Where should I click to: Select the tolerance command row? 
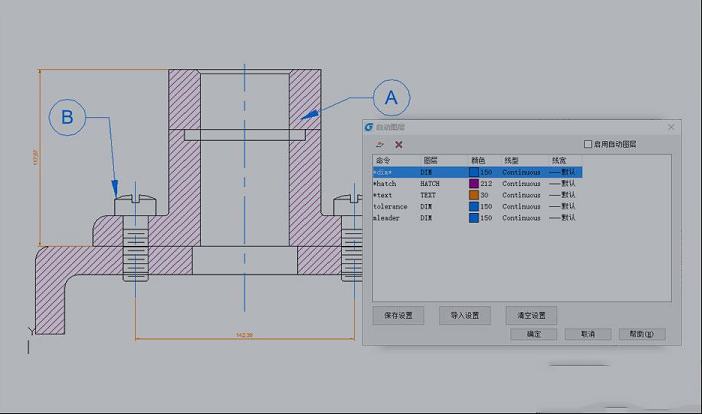[390, 206]
